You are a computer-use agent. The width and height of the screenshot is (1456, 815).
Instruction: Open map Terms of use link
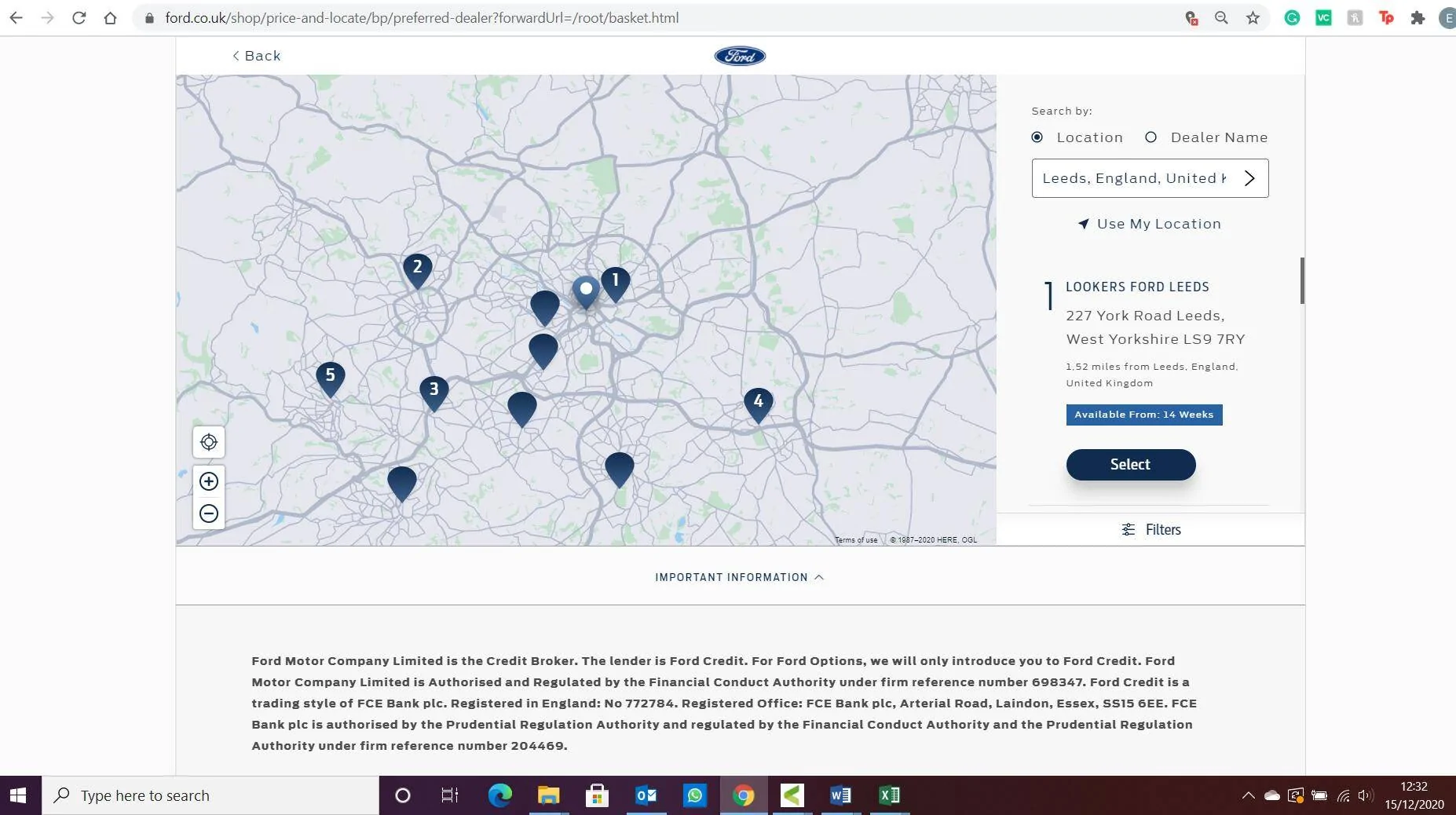[x=856, y=540]
